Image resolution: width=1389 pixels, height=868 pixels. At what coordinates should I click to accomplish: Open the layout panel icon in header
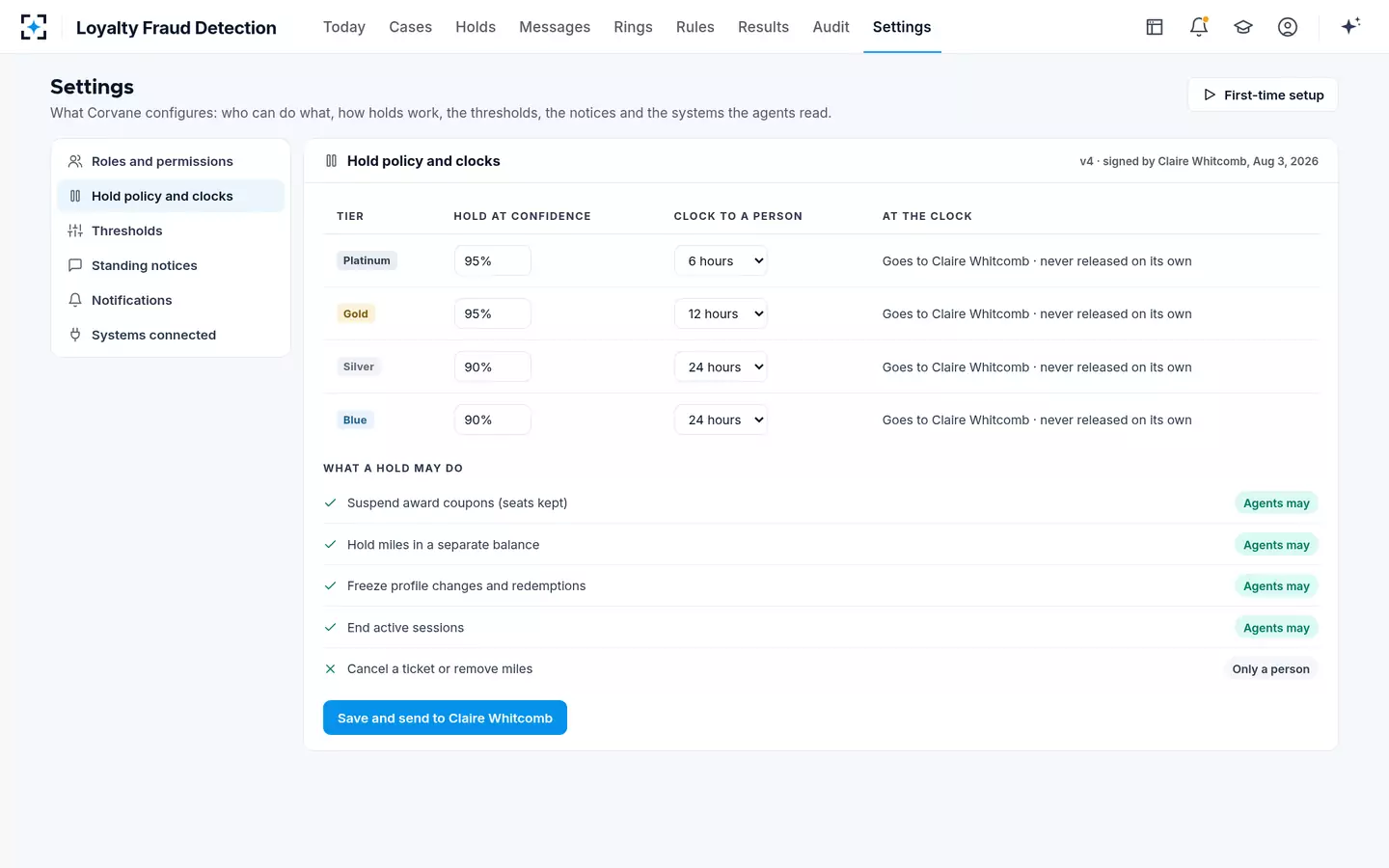point(1155,27)
